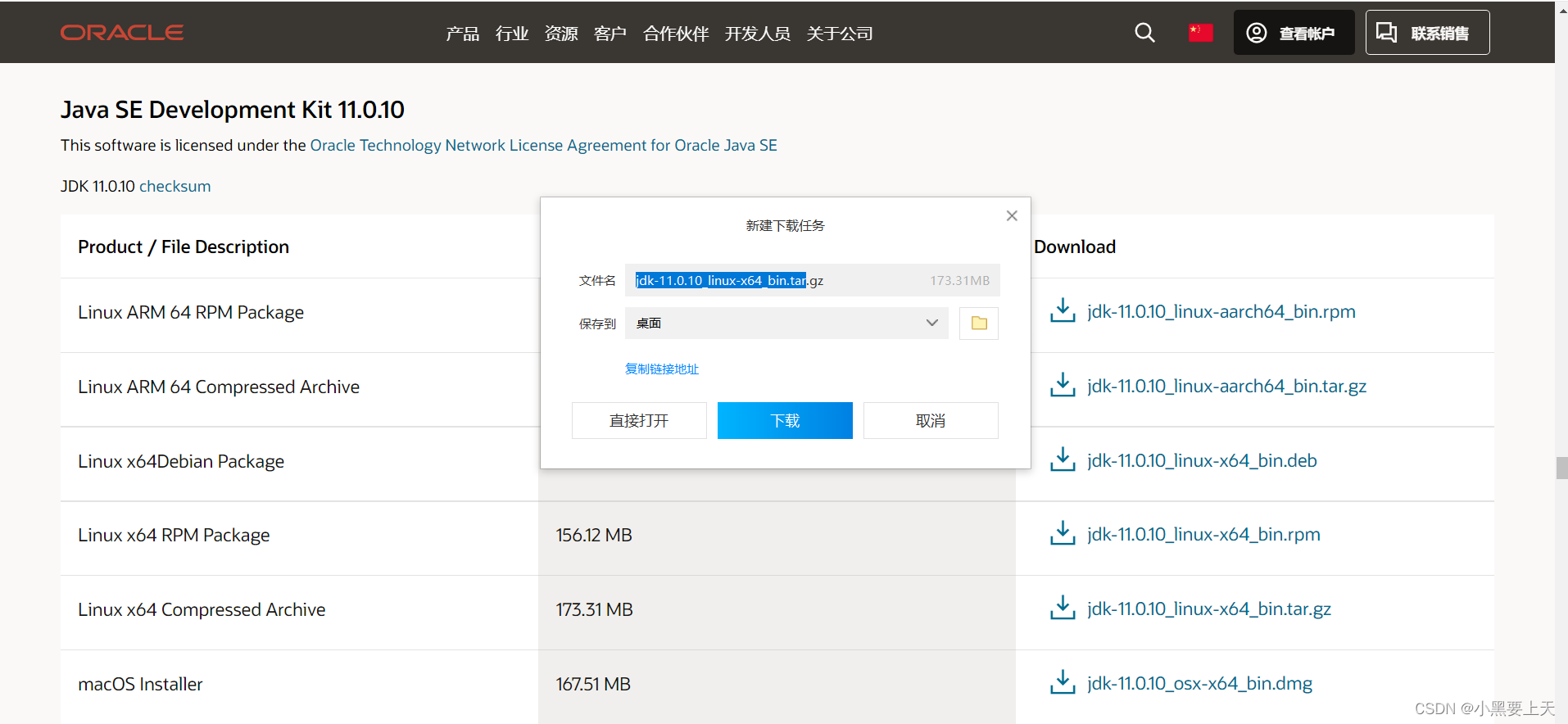The image size is (1568, 724).
Task: Select the Linux x64 Compressed Archive row text
Action: tap(202, 609)
